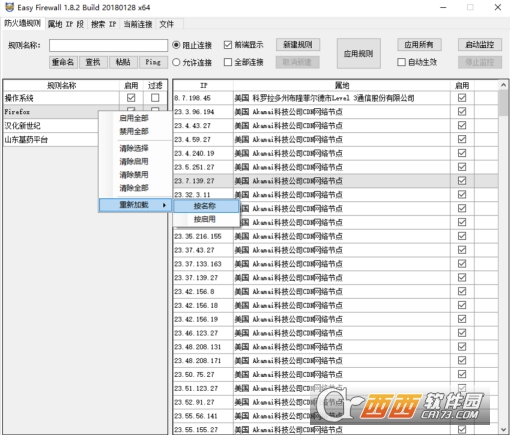Select the IP cell 23.4.59.27

(x=203, y=140)
